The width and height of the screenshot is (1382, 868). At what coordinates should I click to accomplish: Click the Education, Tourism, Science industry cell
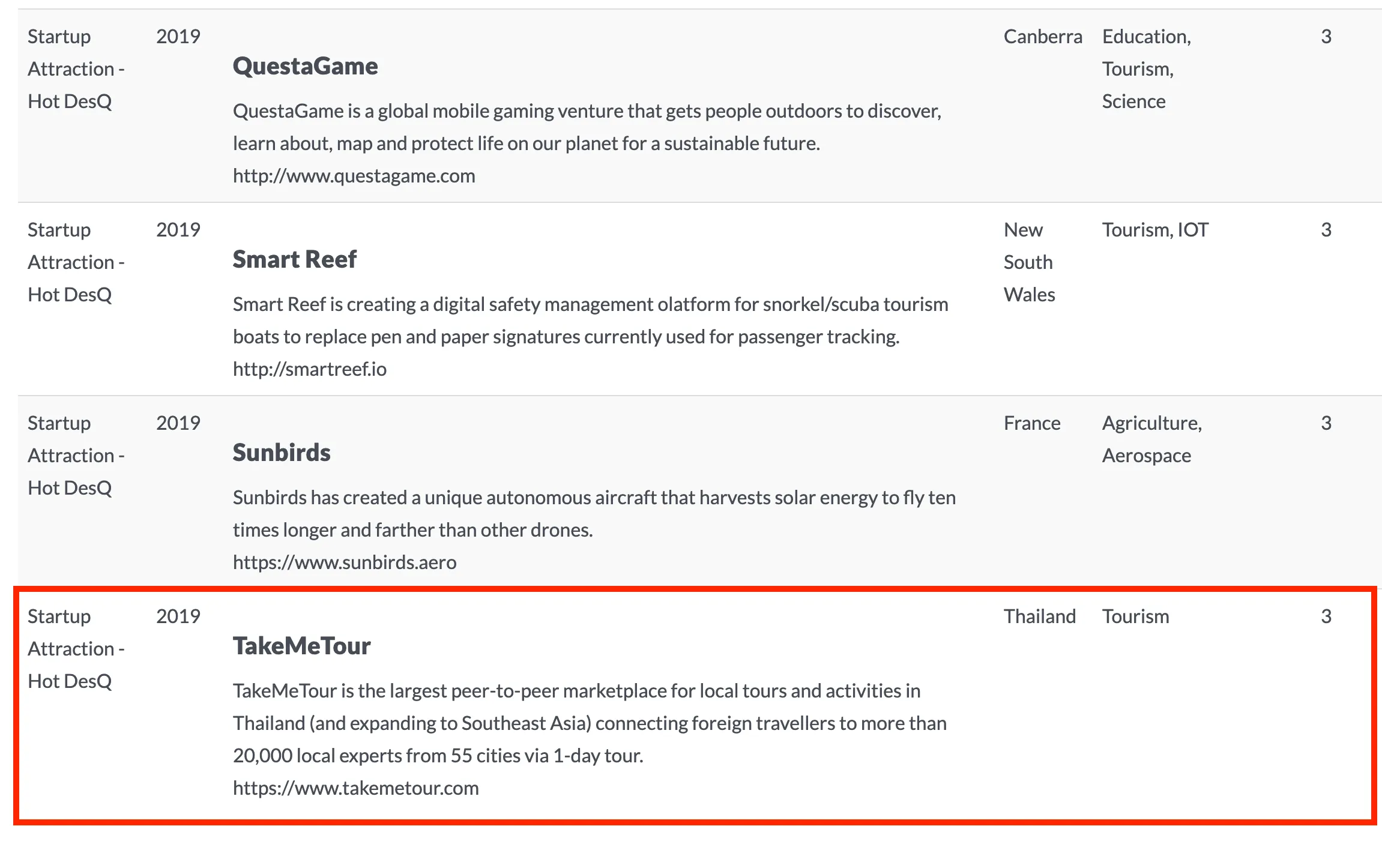(1146, 69)
